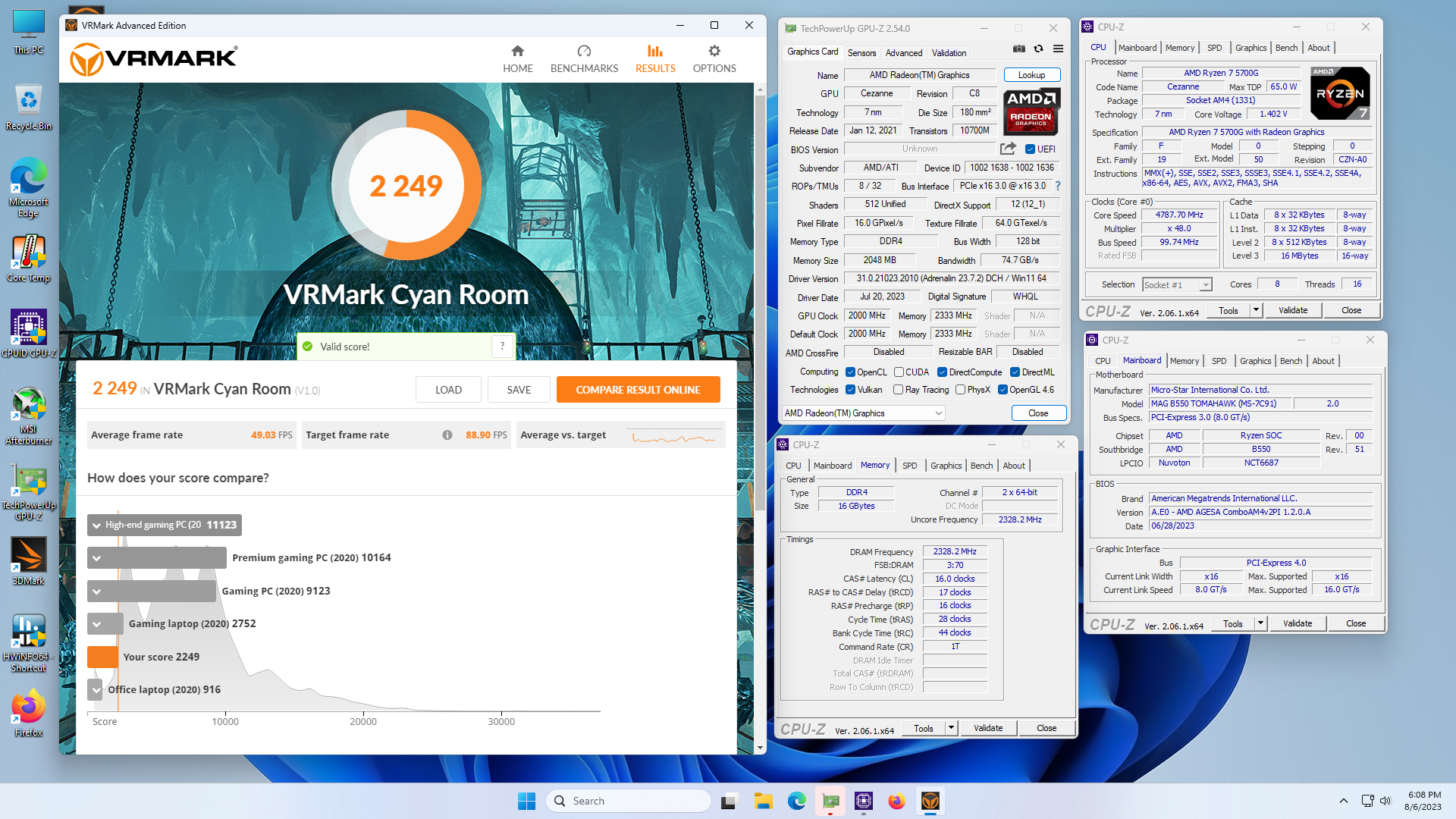Open File Explorer from taskbar
This screenshot has height=819, width=1456.
763,801
